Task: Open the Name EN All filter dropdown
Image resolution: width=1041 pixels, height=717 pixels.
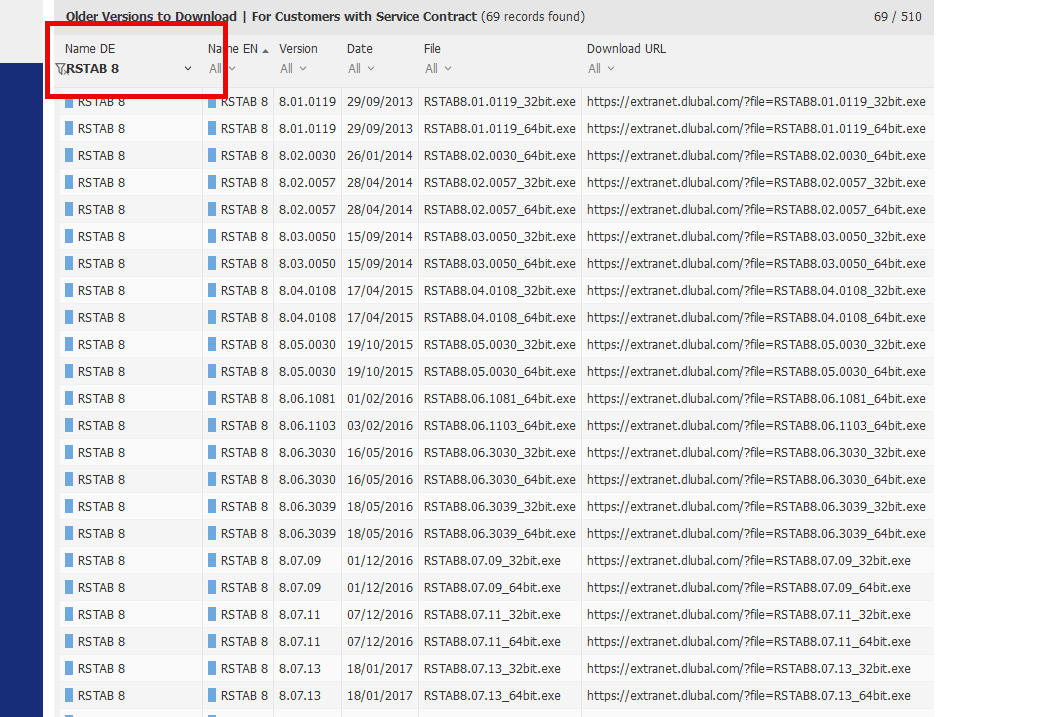Action: (222, 68)
